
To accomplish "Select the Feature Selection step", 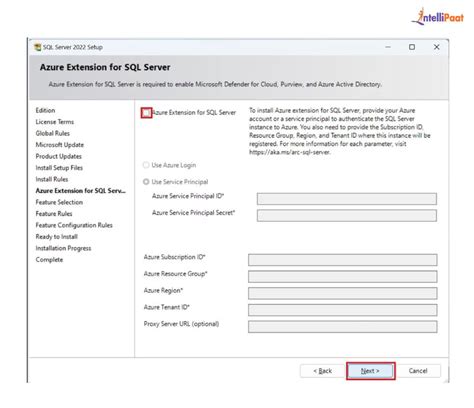I will pos(59,202).
